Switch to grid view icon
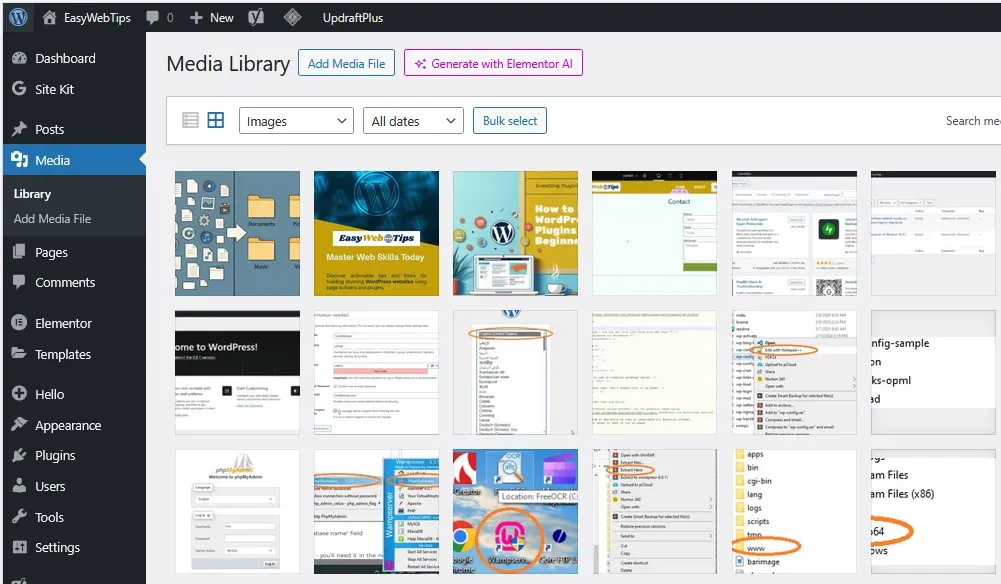The image size is (1001, 584). [215, 121]
